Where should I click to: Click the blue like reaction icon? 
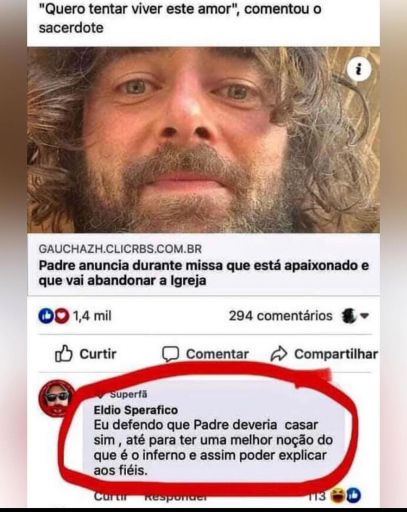[x=46, y=316]
